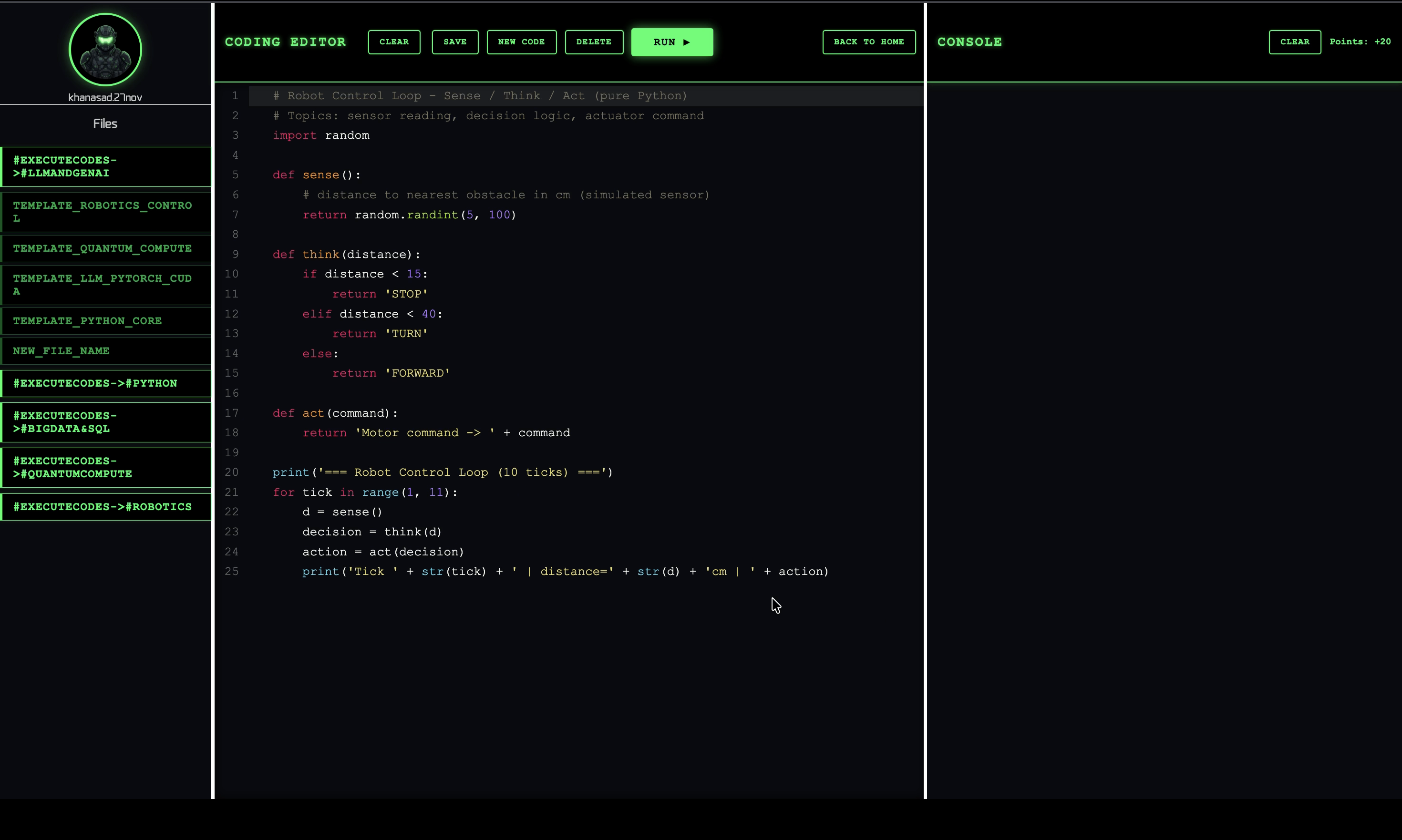
Task: Expand #EXECUTECODES->#QUANTUMCOMPUTE folder
Action: (x=106, y=467)
